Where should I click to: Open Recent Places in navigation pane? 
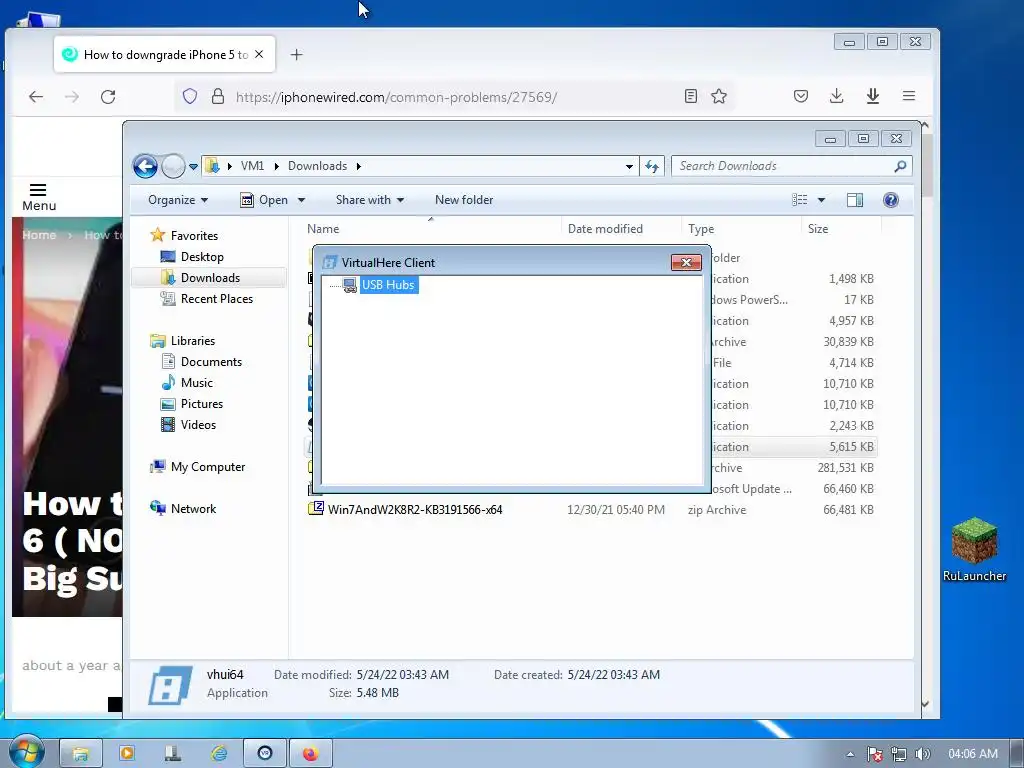coord(216,298)
